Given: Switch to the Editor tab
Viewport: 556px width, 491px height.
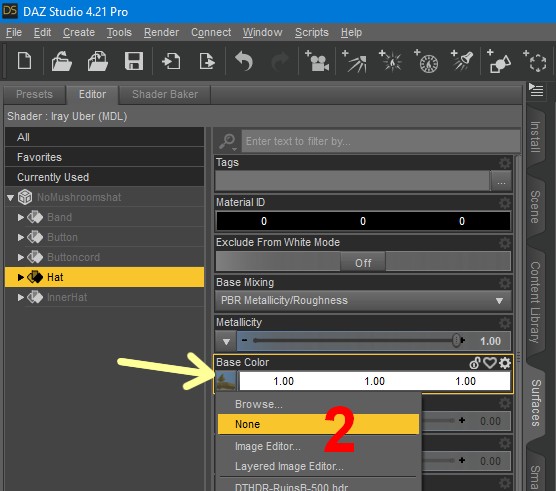Looking at the screenshot, I should 92,94.
